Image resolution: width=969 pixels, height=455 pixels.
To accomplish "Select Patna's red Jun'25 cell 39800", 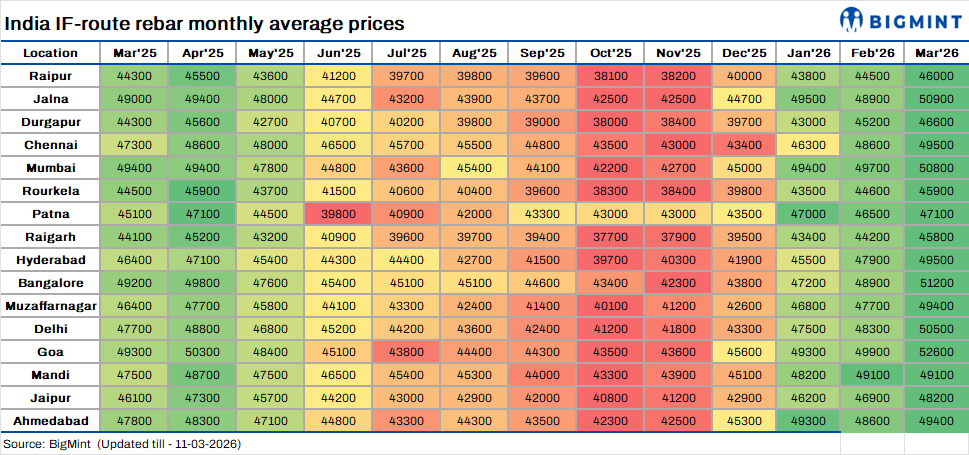I will (337, 213).
